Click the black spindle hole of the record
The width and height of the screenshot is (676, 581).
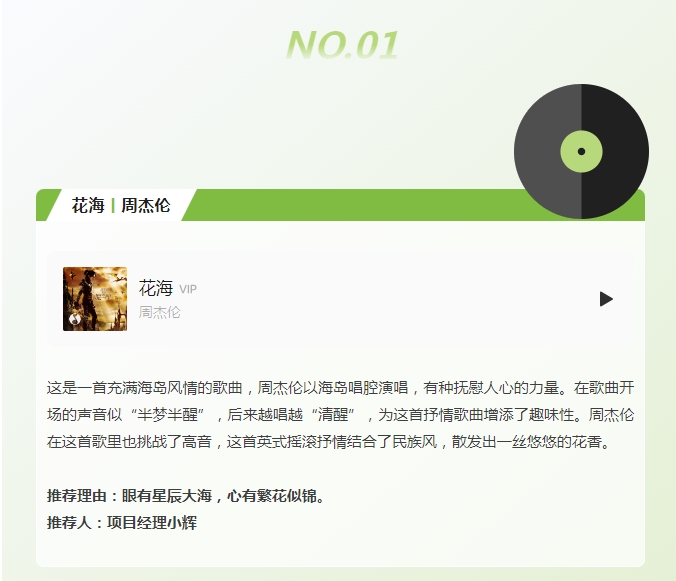(x=581, y=151)
